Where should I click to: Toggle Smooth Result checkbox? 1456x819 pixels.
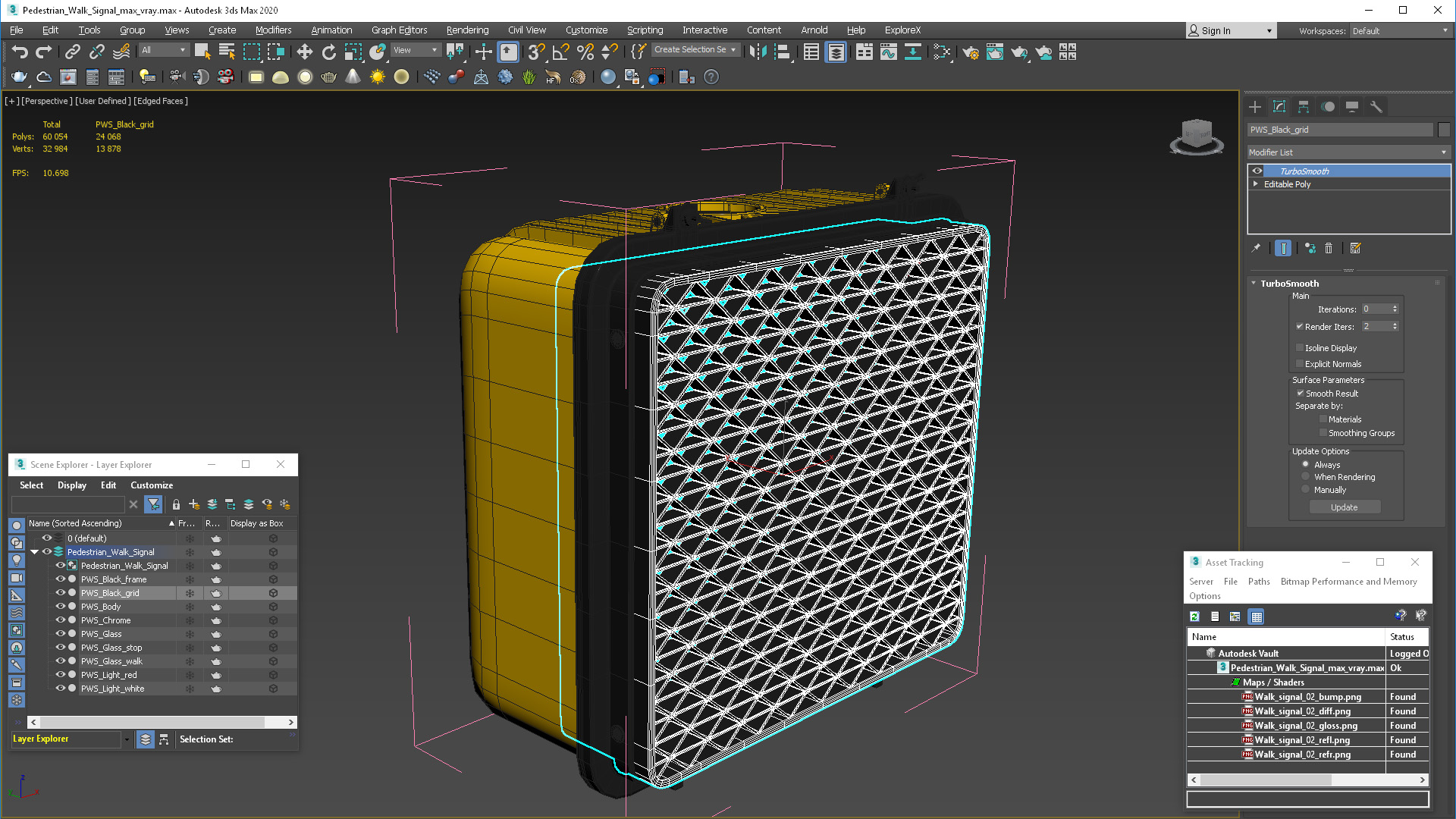point(1301,394)
